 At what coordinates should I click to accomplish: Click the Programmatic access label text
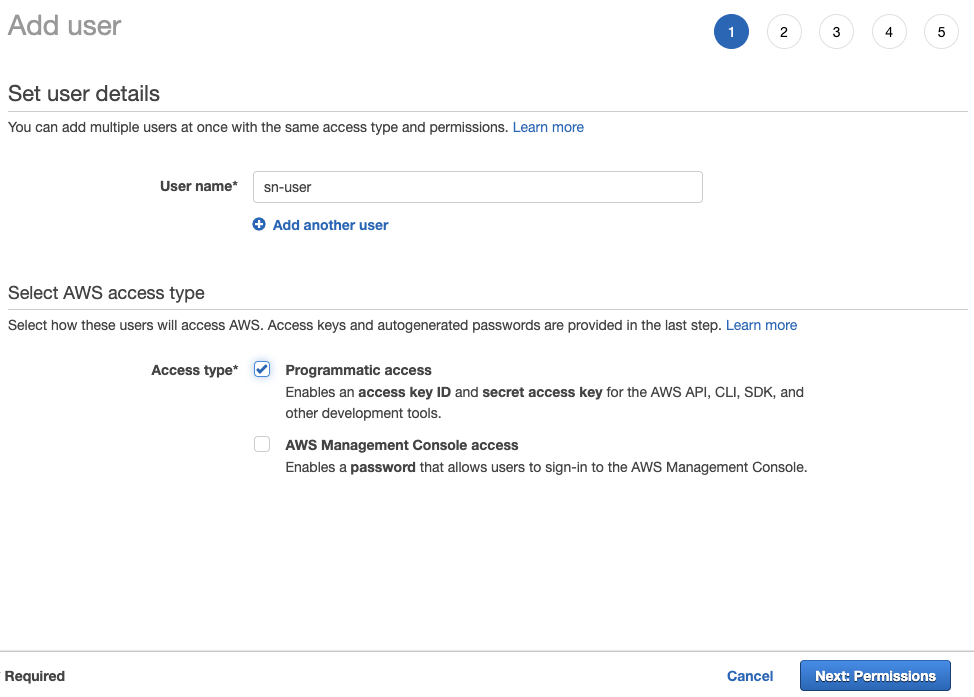[358, 370]
